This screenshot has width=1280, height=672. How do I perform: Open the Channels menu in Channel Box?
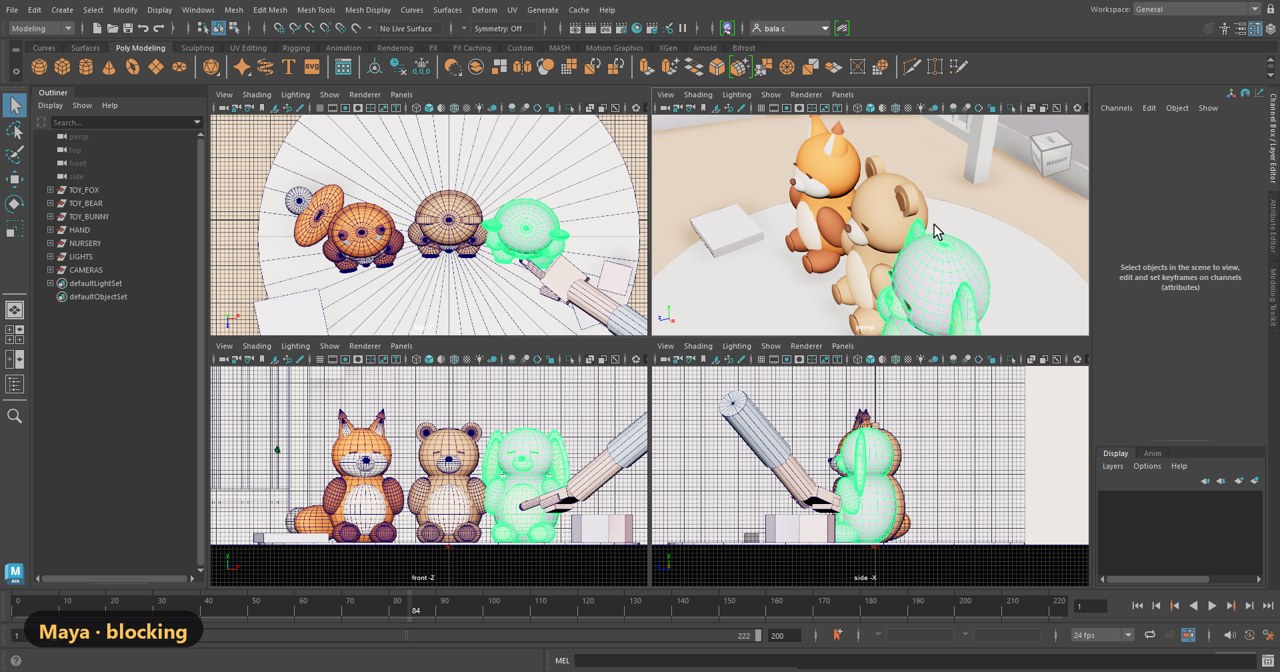(1116, 108)
